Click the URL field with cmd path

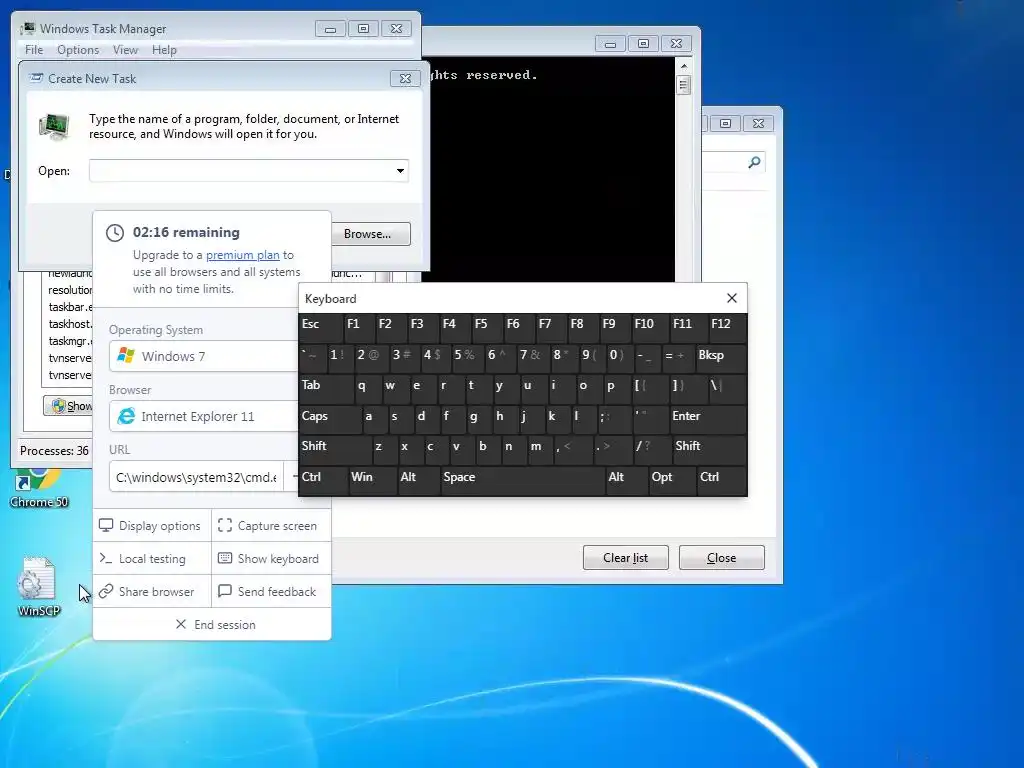(x=196, y=477)
